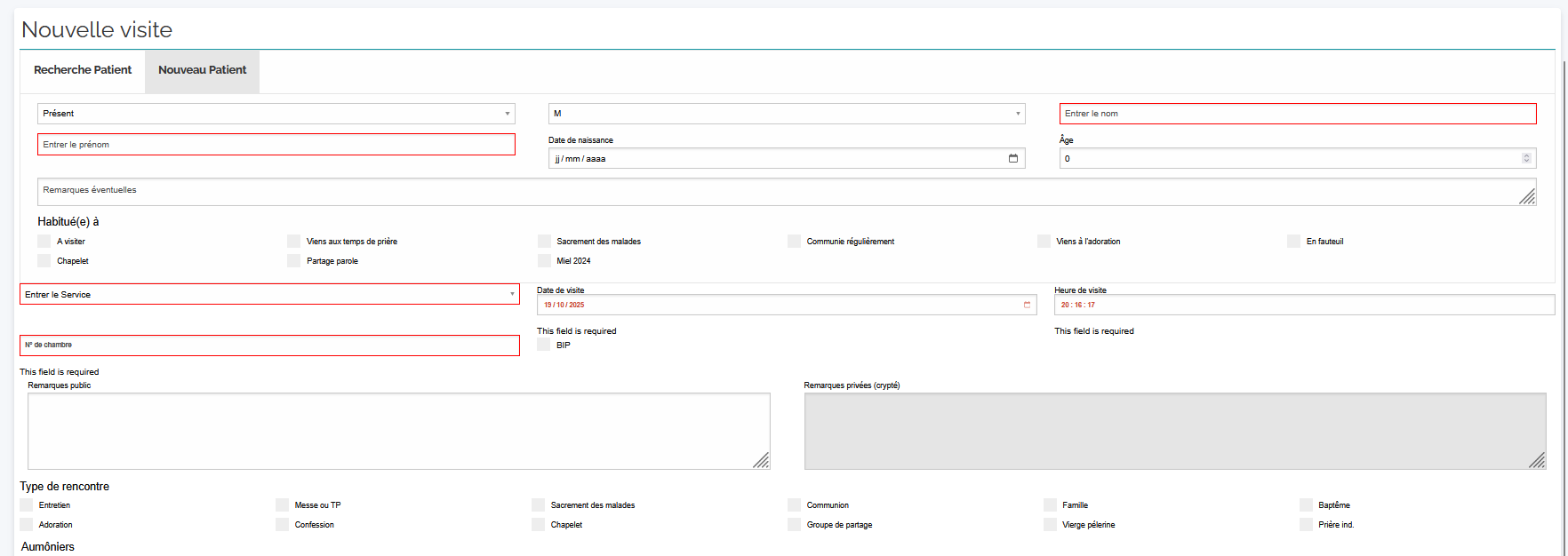Switch to the Recherche Patient tab
The width and height of the screenshot is (1568, 556).
(x=83, y=70)
